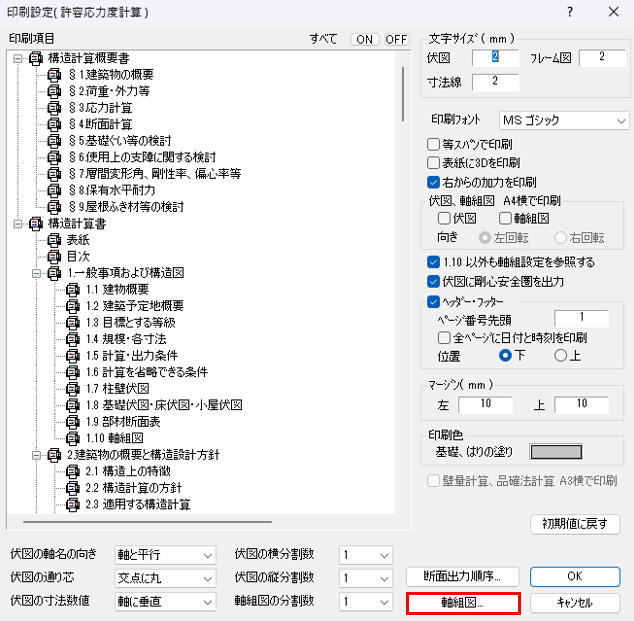Uncheck 右からの加力を印刷
This screenshot has width=634, height=621.
(x=433, y=182)
